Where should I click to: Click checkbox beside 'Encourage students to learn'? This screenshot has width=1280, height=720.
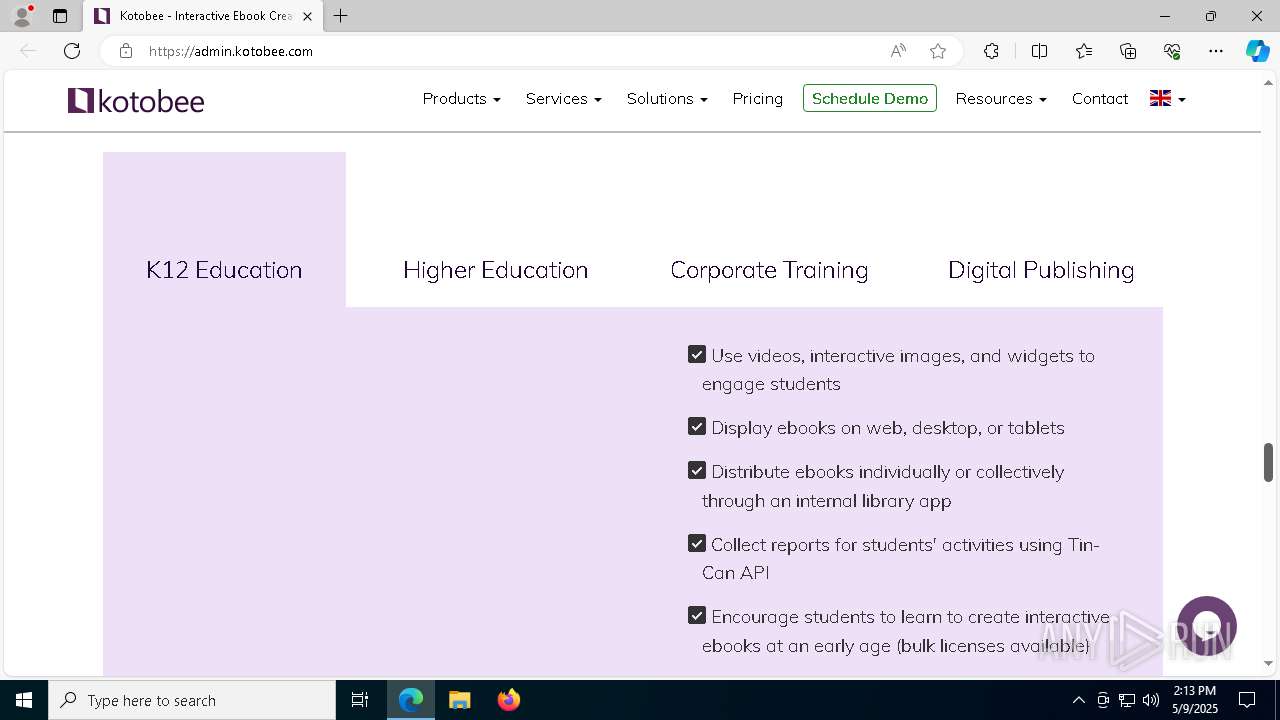[x=697, y=615]
